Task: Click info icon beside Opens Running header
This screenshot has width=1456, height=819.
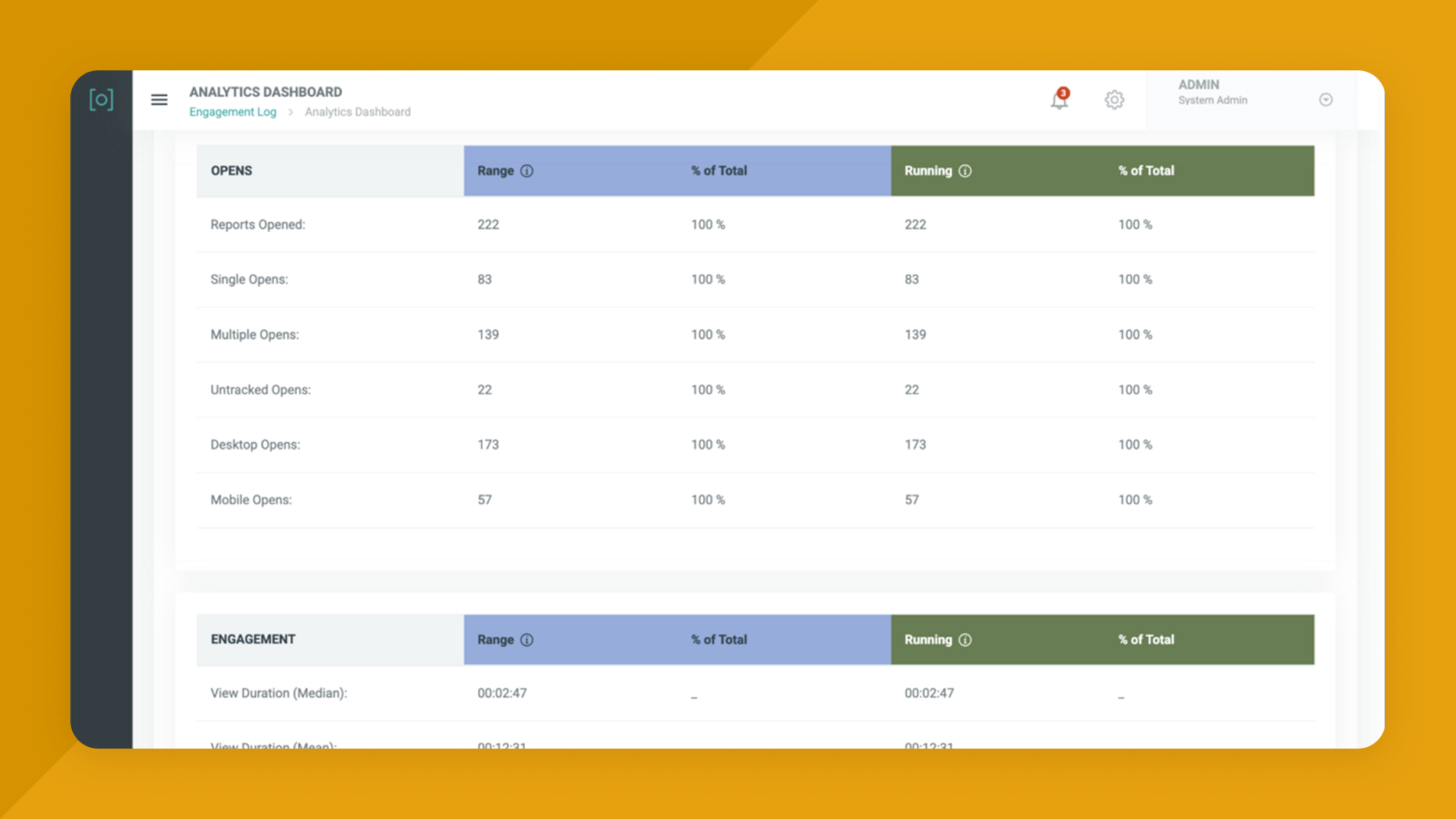Action: [965, 170]
